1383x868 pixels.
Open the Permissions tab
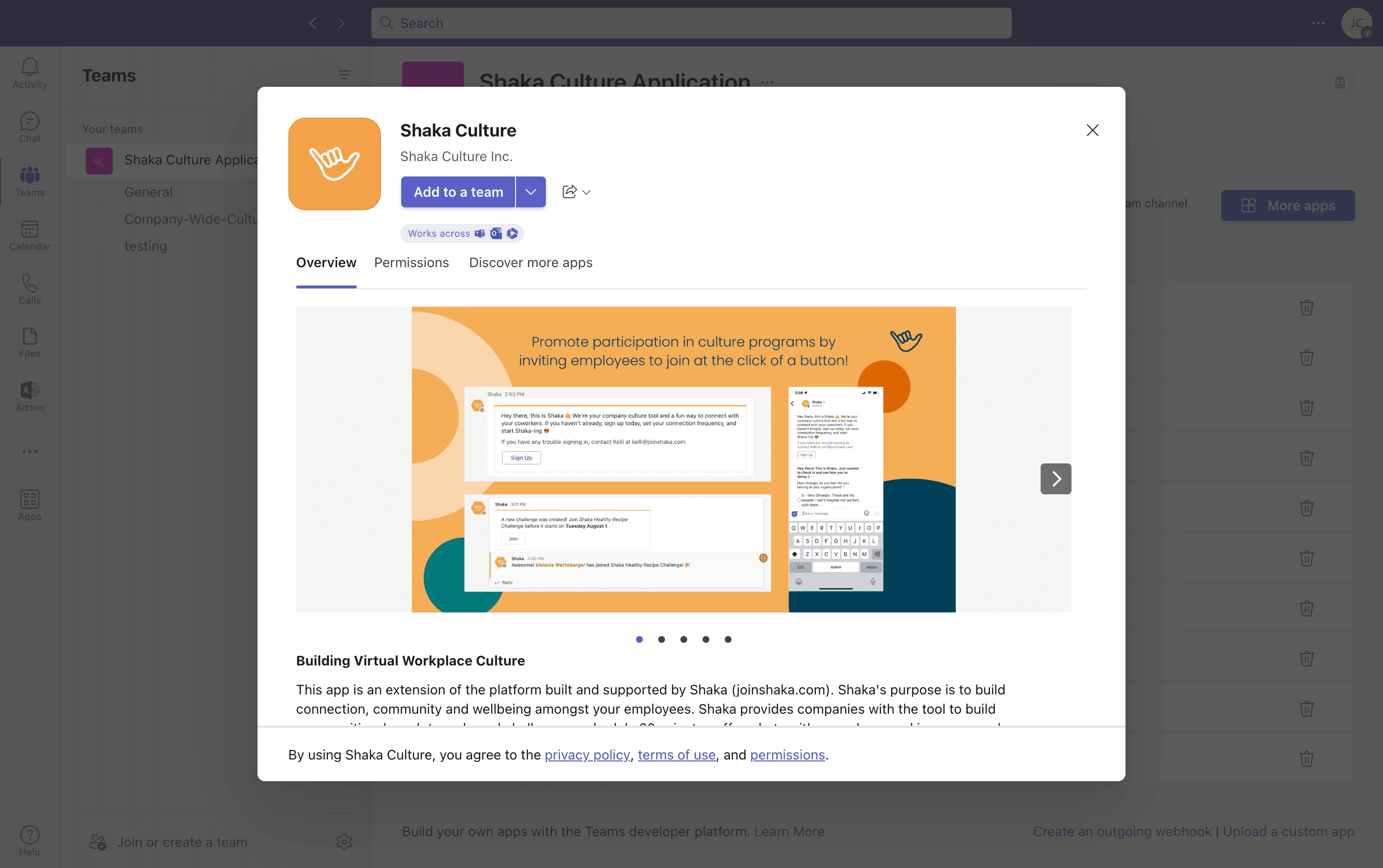pyautogui.click(x=412, y=263)
